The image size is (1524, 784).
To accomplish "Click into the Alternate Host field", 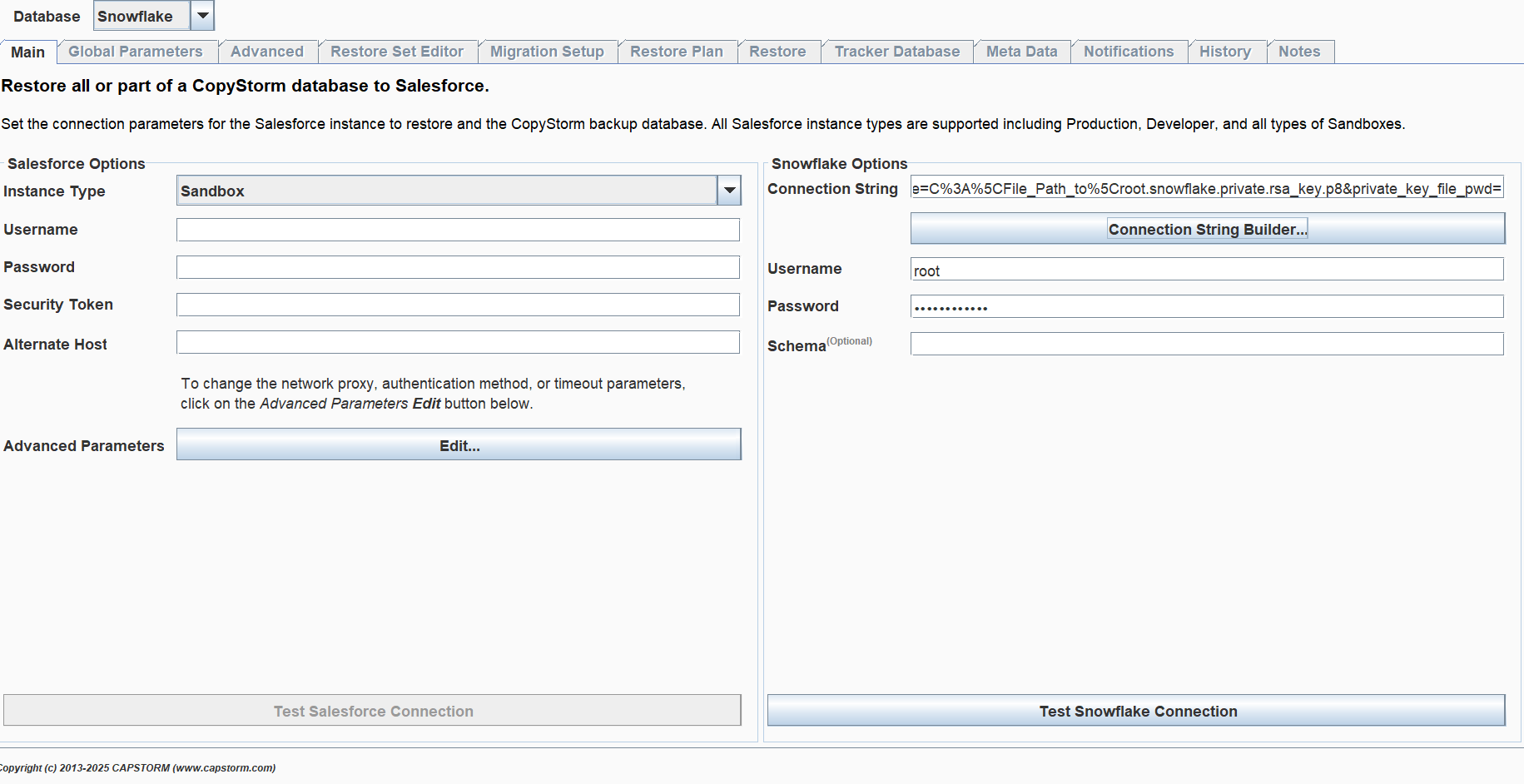I will click(458, 342).
